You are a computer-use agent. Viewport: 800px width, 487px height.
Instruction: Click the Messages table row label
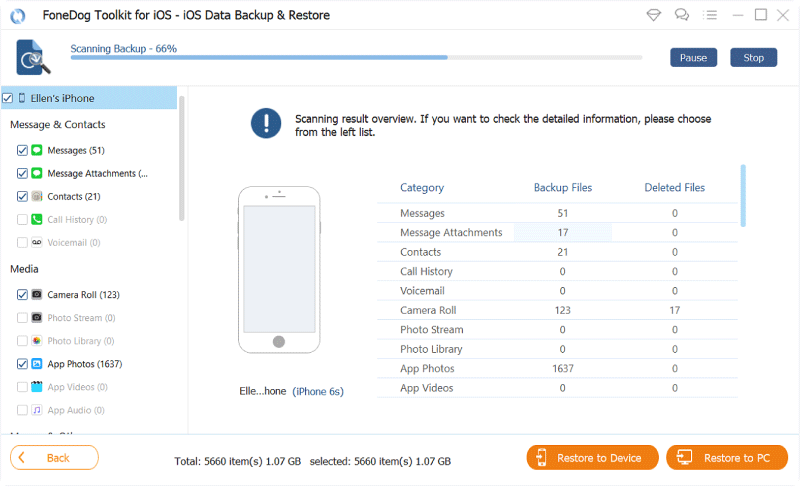pos(422,213)
